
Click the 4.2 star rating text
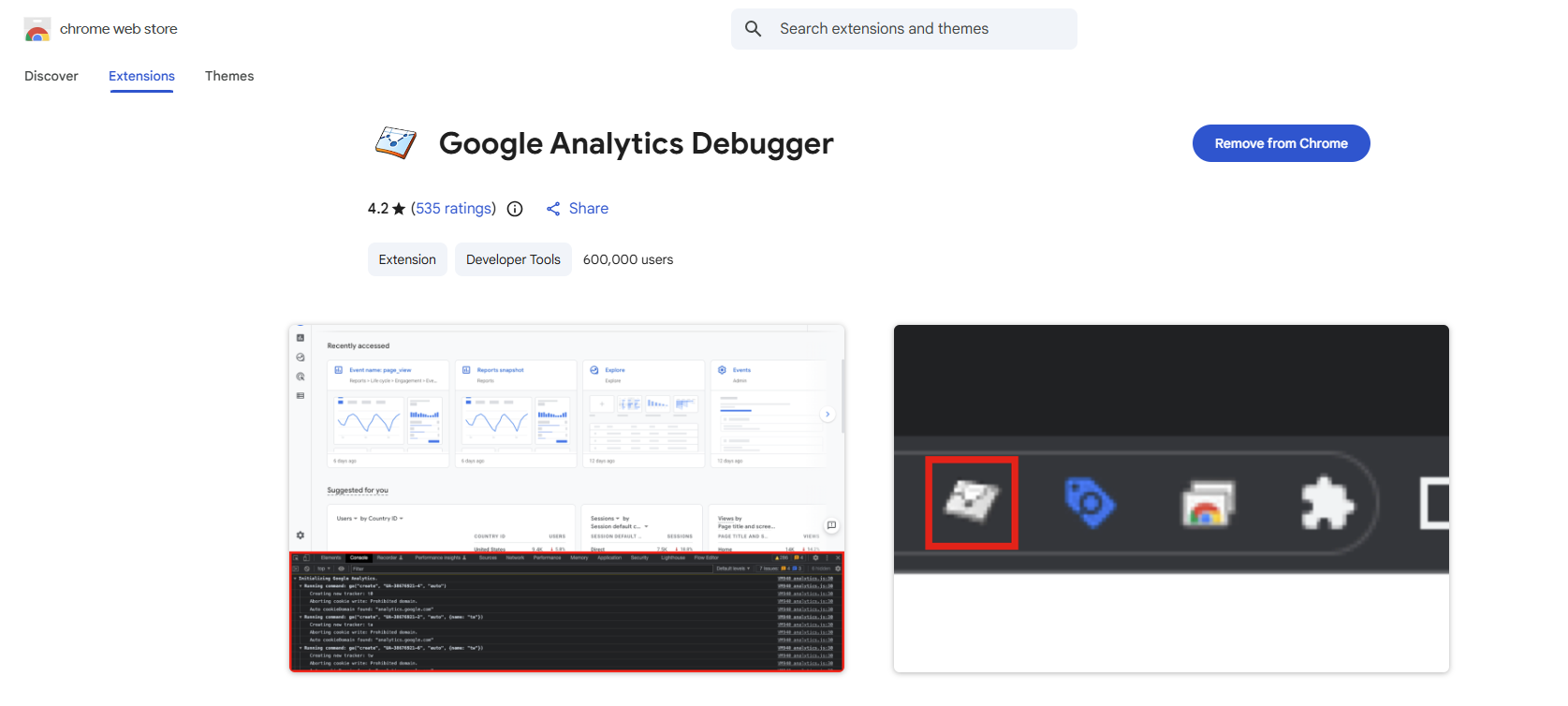pos(387,208)
